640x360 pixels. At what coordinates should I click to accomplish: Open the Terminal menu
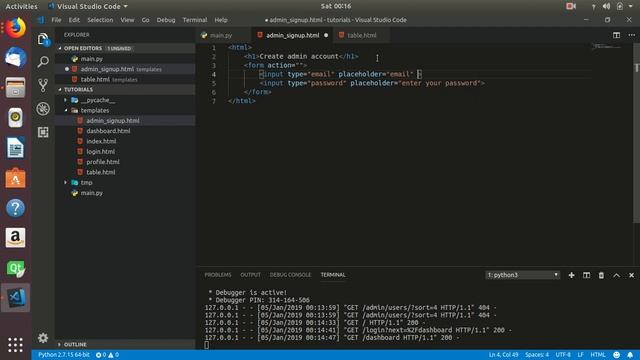coord(195,20)
